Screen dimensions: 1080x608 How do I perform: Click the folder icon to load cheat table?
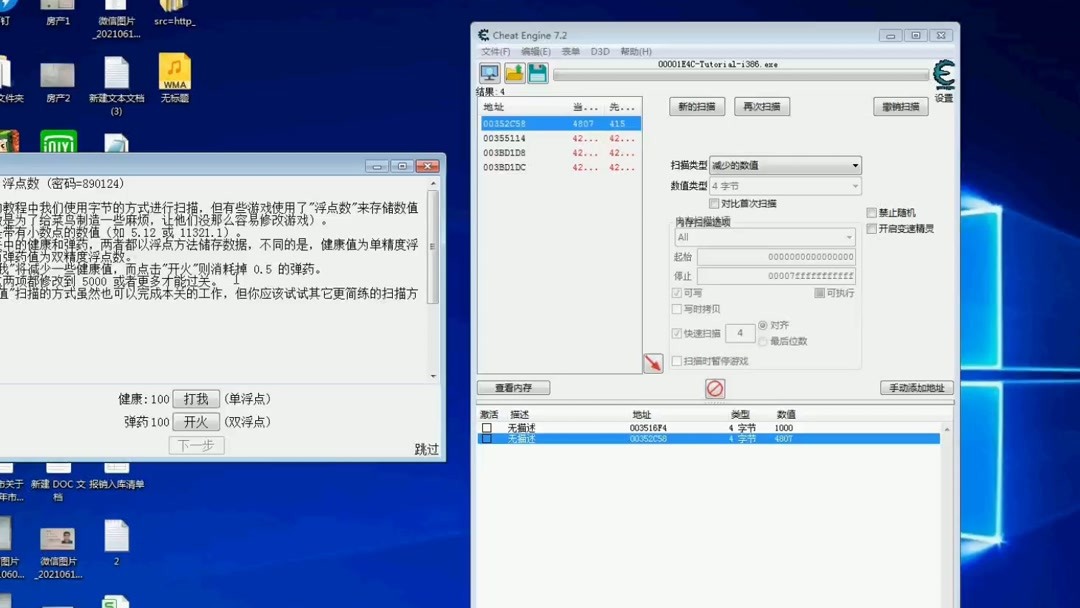click(514, 72)
